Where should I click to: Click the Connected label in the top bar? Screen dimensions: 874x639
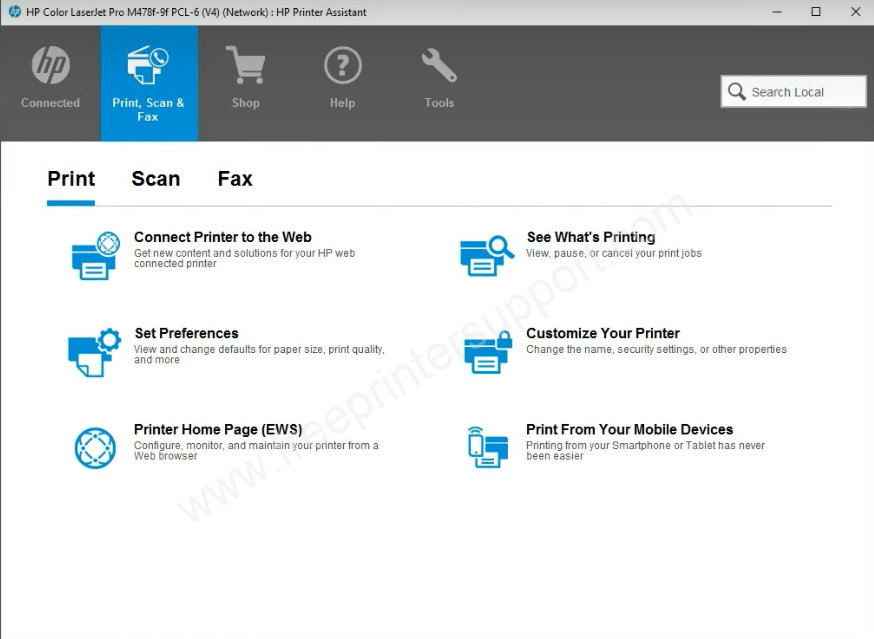50,103
